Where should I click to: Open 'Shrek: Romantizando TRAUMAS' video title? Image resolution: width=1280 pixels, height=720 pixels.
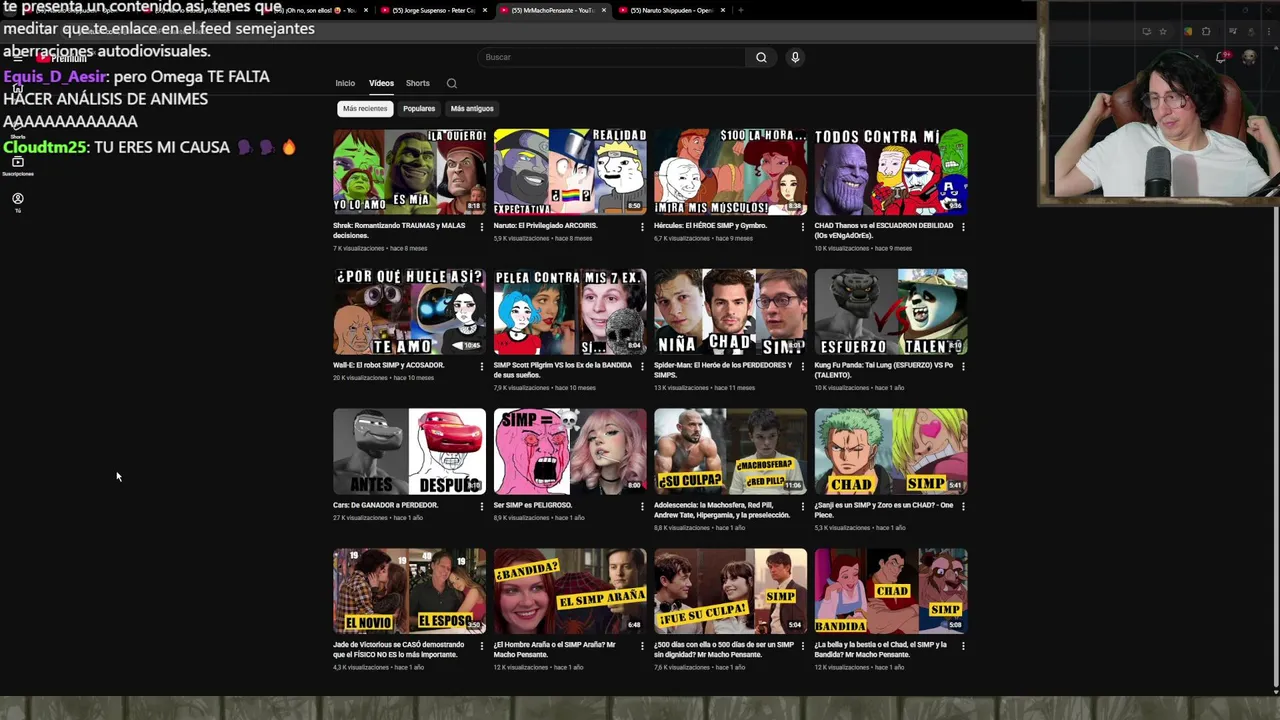[399, 230]
